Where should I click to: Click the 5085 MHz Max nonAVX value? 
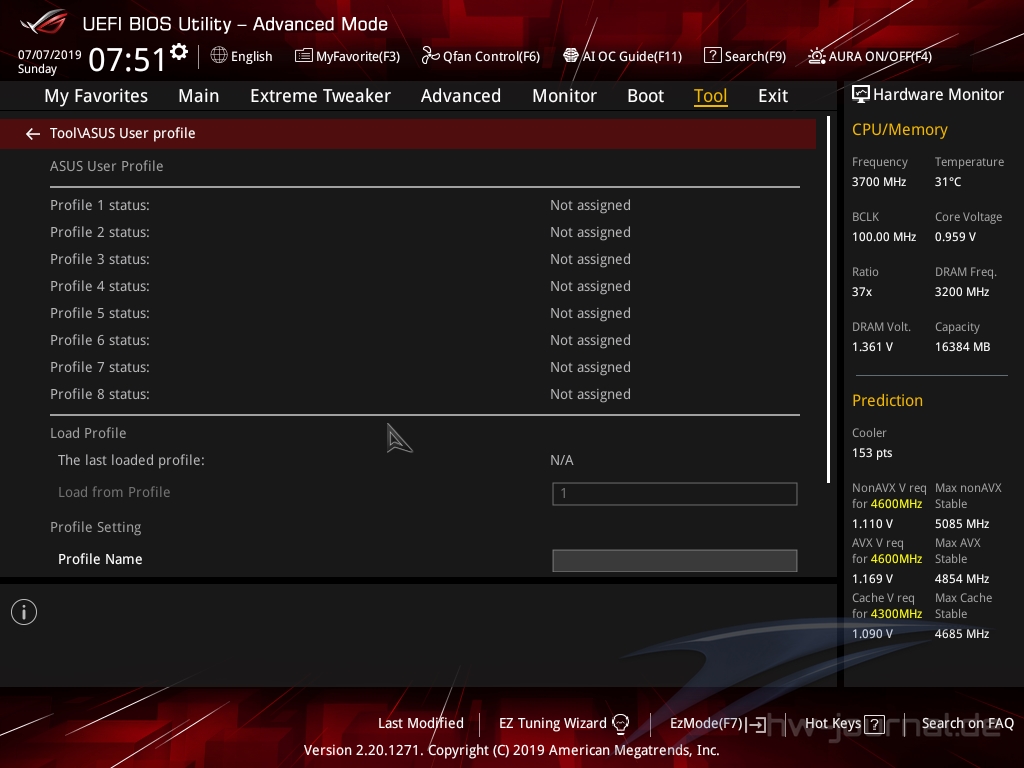[x=961, y=524]
